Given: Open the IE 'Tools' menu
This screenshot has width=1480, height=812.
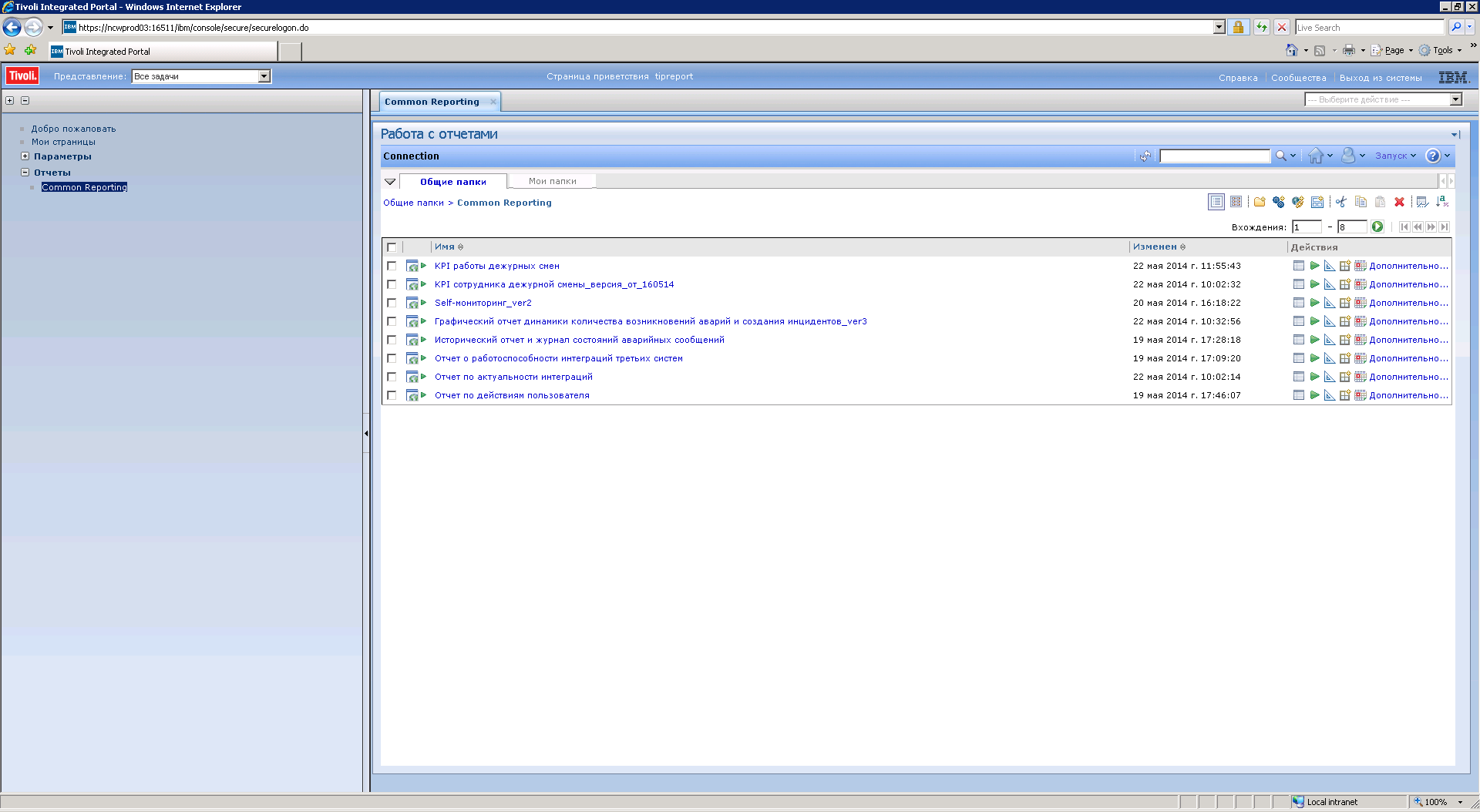Looking at the screenshot, I should click(x=1440, y=50).
